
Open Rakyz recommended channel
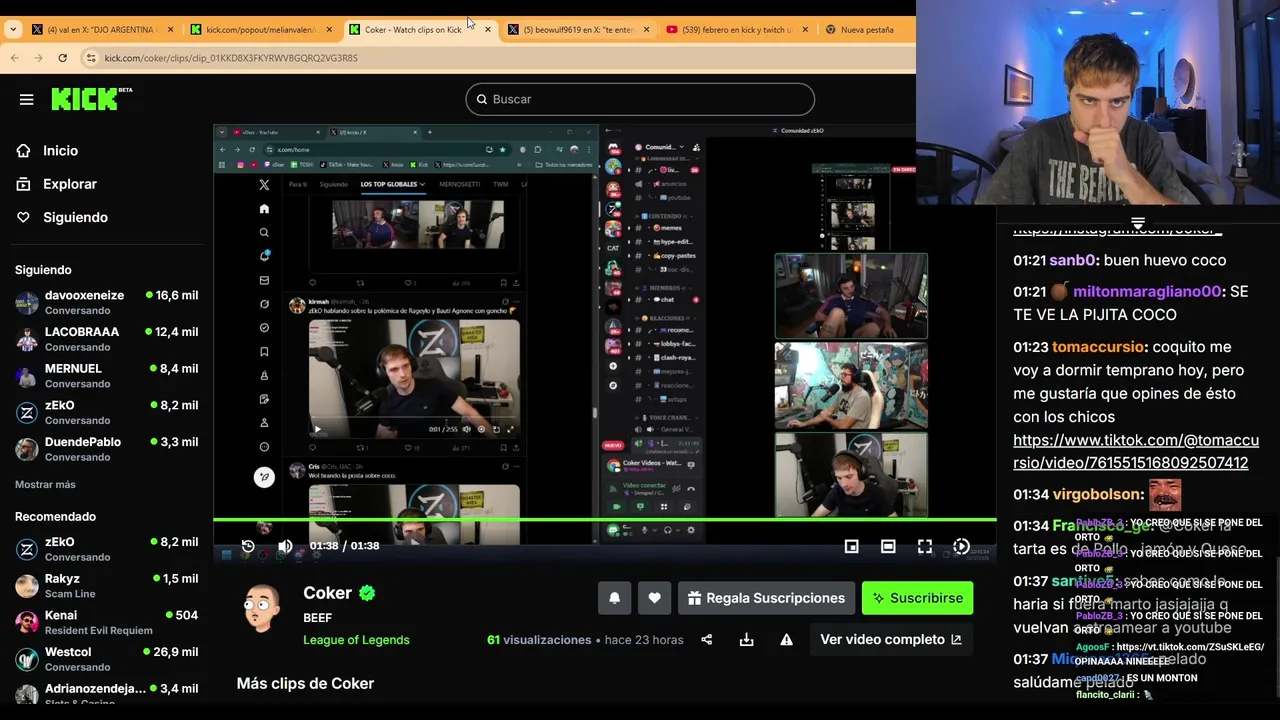(x=106, y=586)
